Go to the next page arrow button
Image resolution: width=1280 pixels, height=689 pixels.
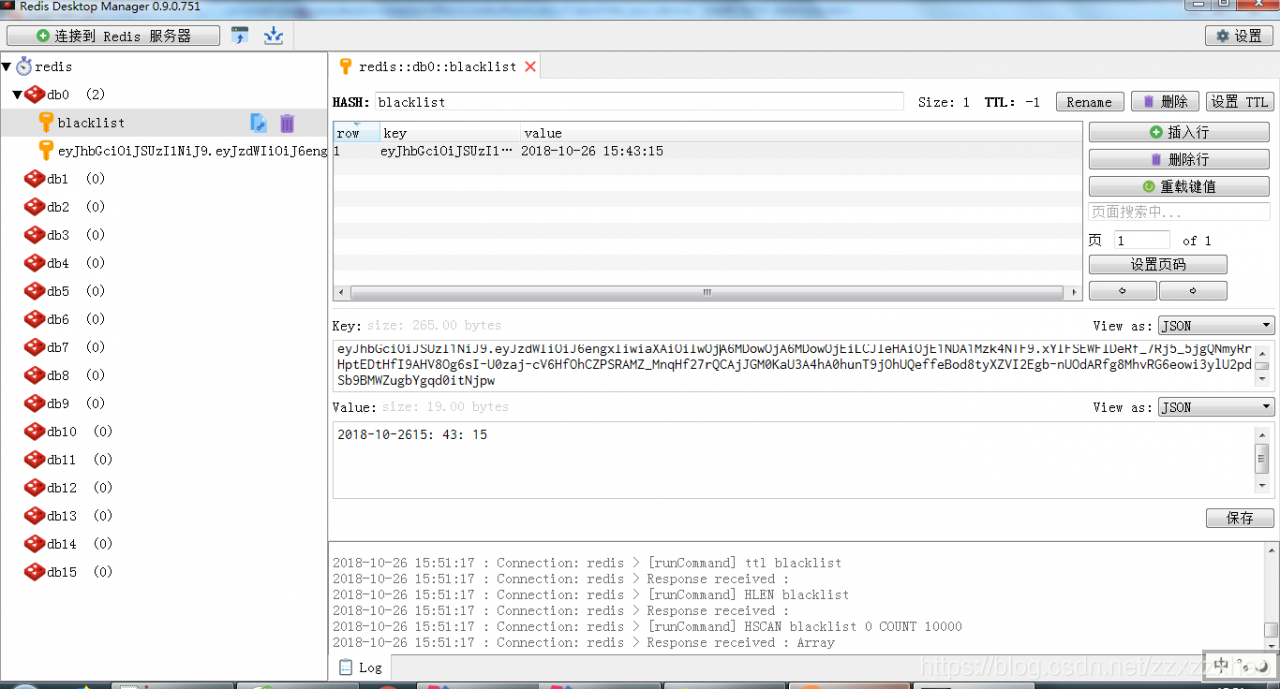(x=1193, y=291)
